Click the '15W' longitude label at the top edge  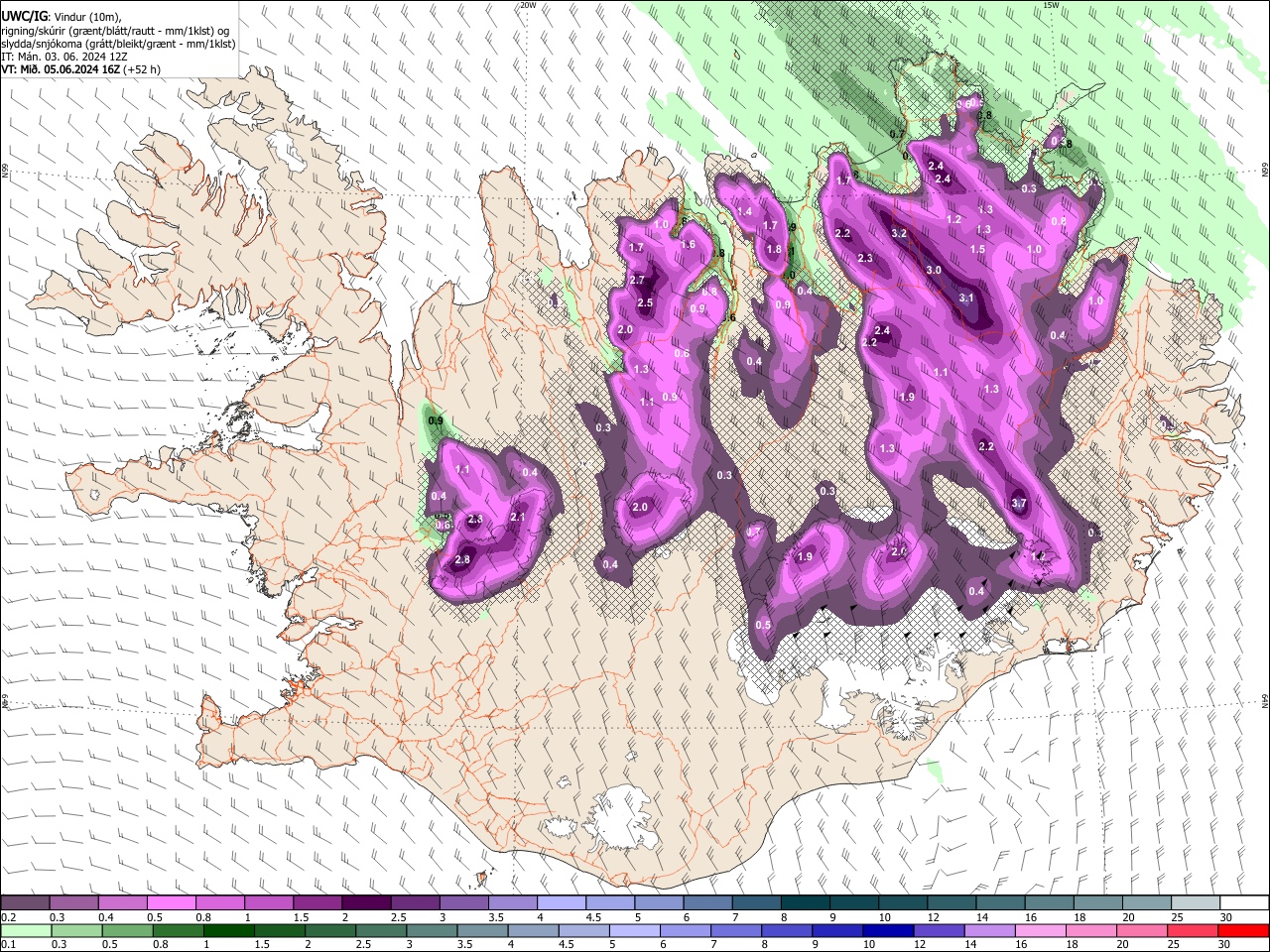click(x=1051, y=5)
